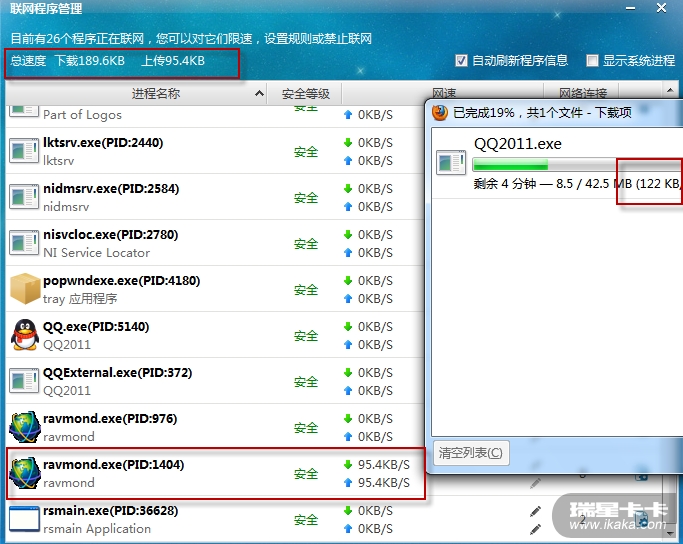Click the 安全 label in QQ.exe row
The width and height of the screenshot is (683, 544).
(x=306, y=336)
